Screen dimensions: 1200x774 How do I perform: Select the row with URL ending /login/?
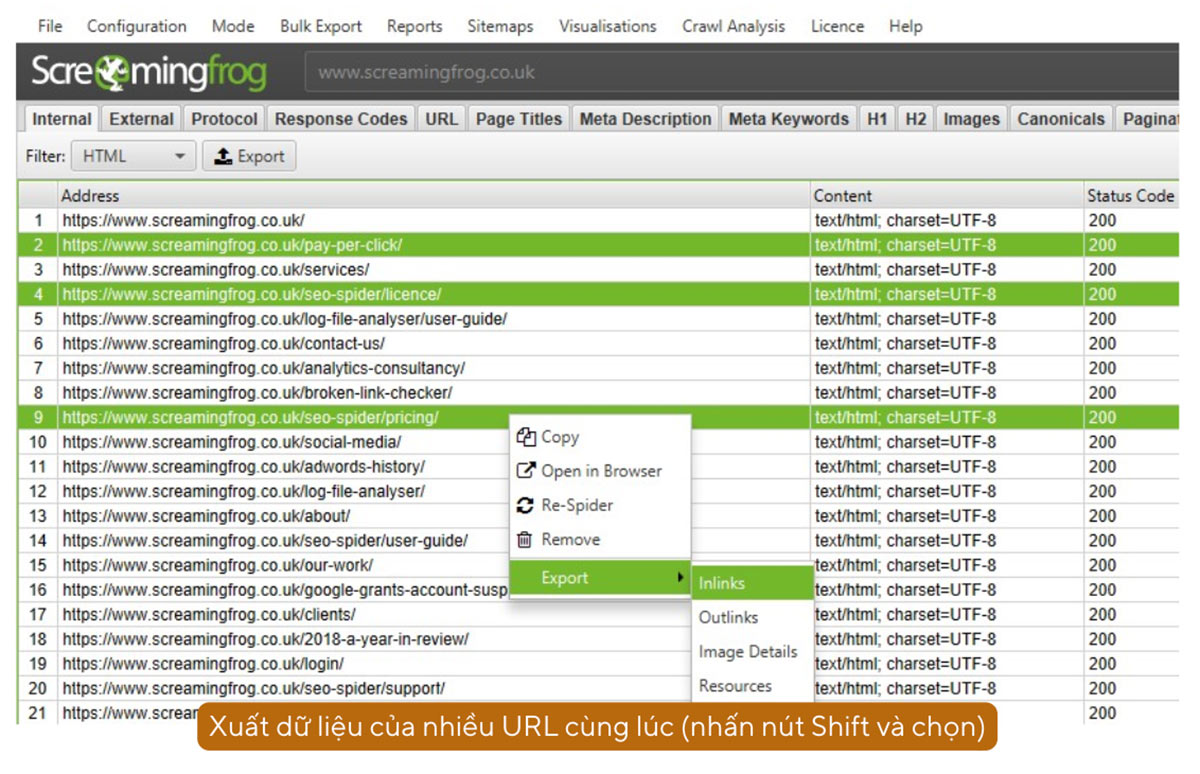pyautogui.click(x=598, y=664)
